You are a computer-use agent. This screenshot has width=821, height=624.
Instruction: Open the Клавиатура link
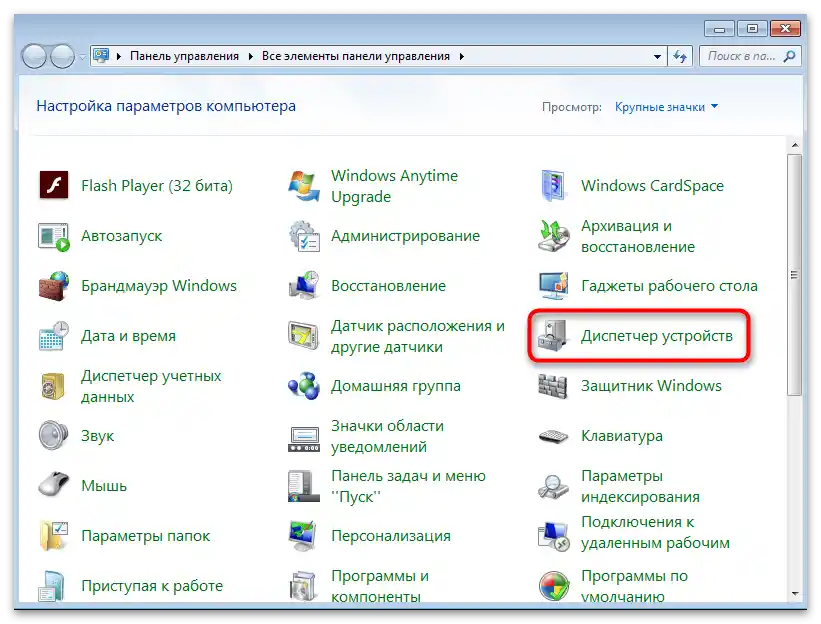tap(622, 436)
